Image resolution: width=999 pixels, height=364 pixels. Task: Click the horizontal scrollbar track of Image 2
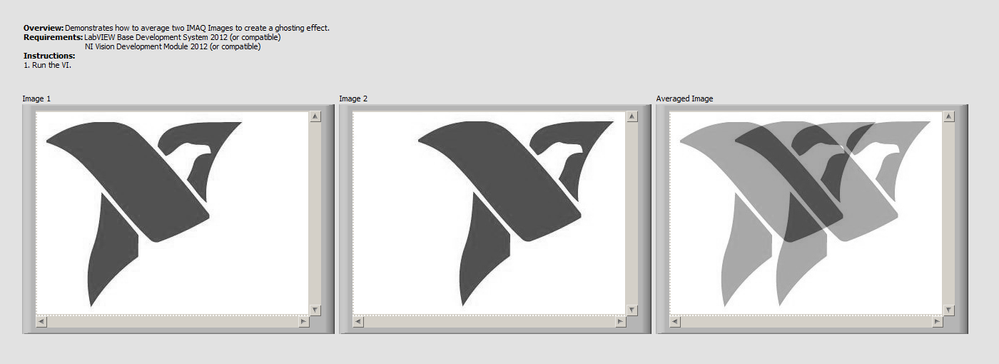[x=489, y=322]
